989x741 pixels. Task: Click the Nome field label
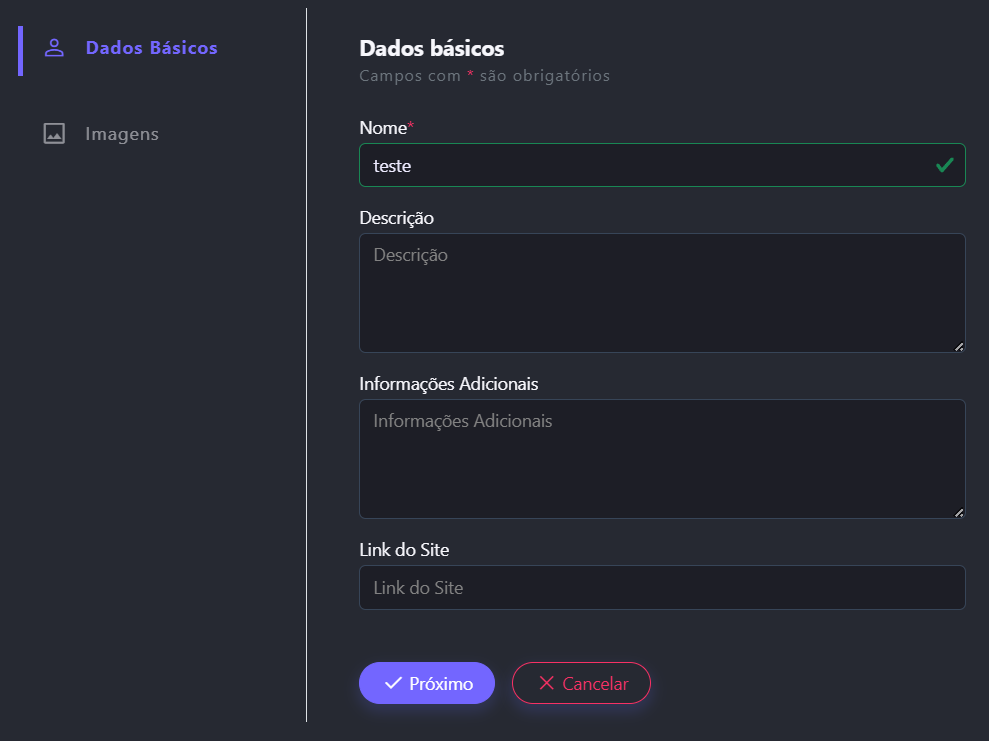[385, 128]
